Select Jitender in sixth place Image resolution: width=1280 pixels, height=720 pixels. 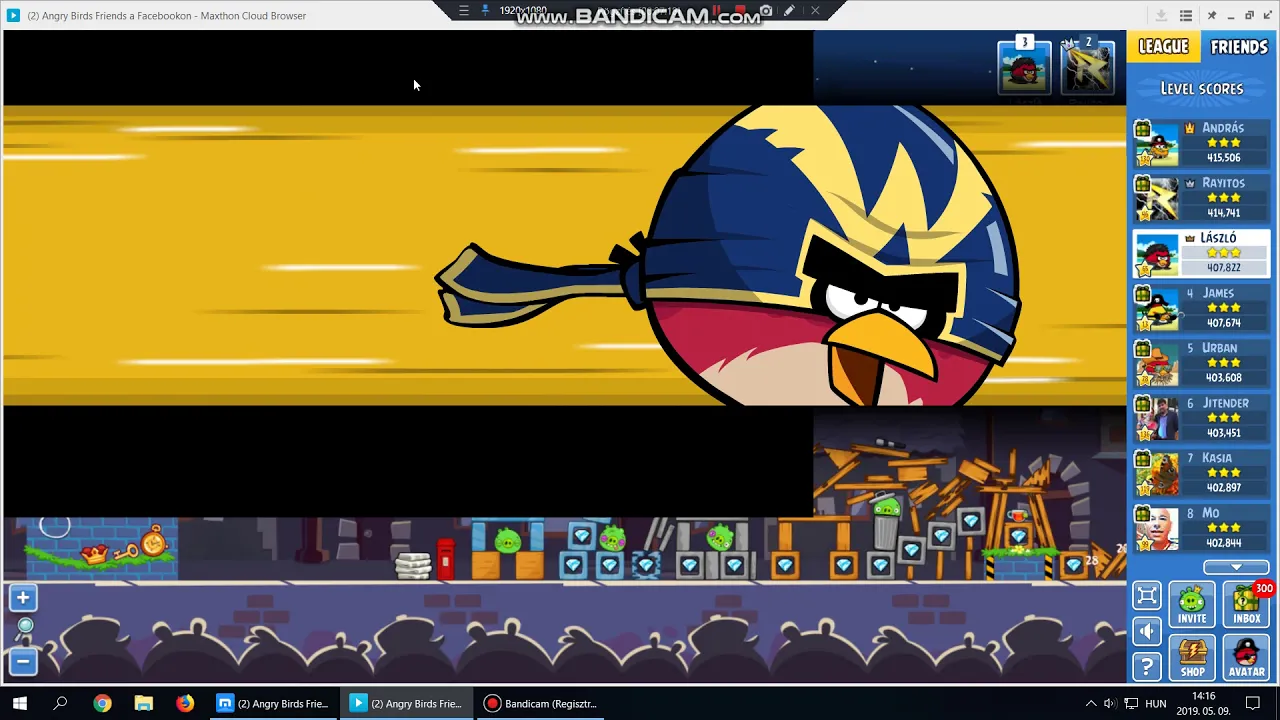pyautogui.click(x=1201, y=418)
